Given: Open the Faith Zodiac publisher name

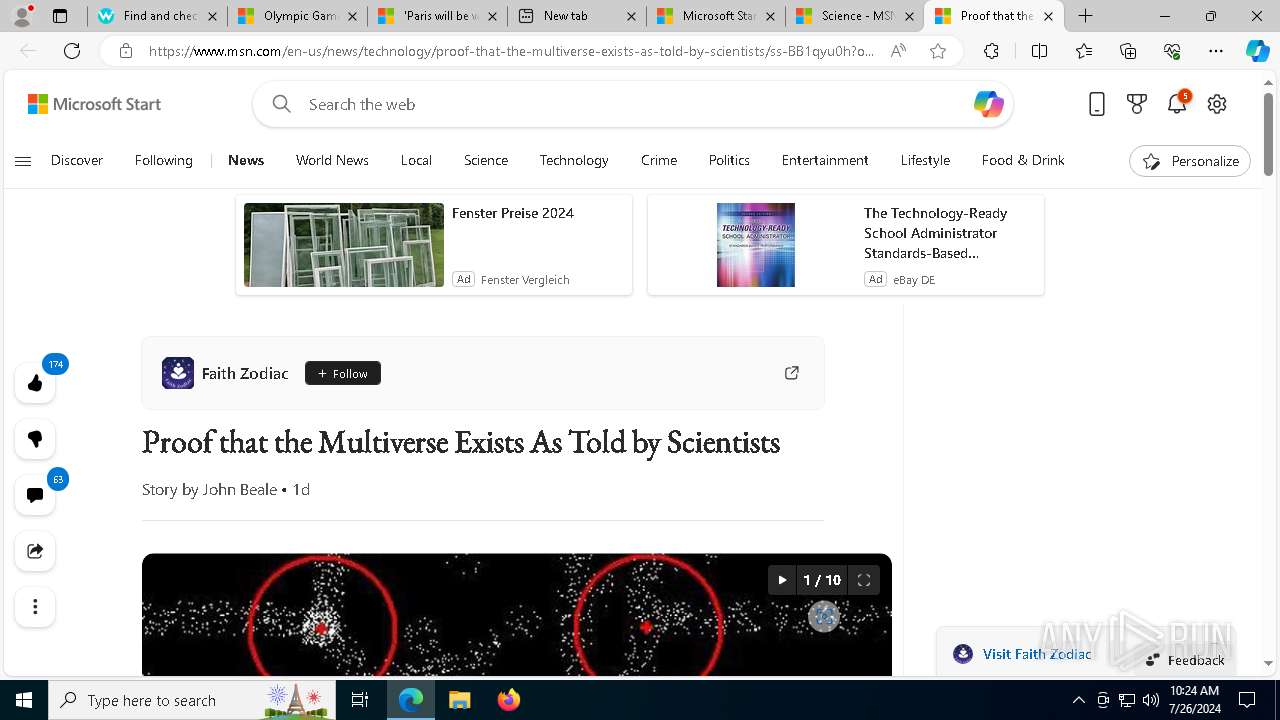Looking at the screenshot, I should pos(245,373).
